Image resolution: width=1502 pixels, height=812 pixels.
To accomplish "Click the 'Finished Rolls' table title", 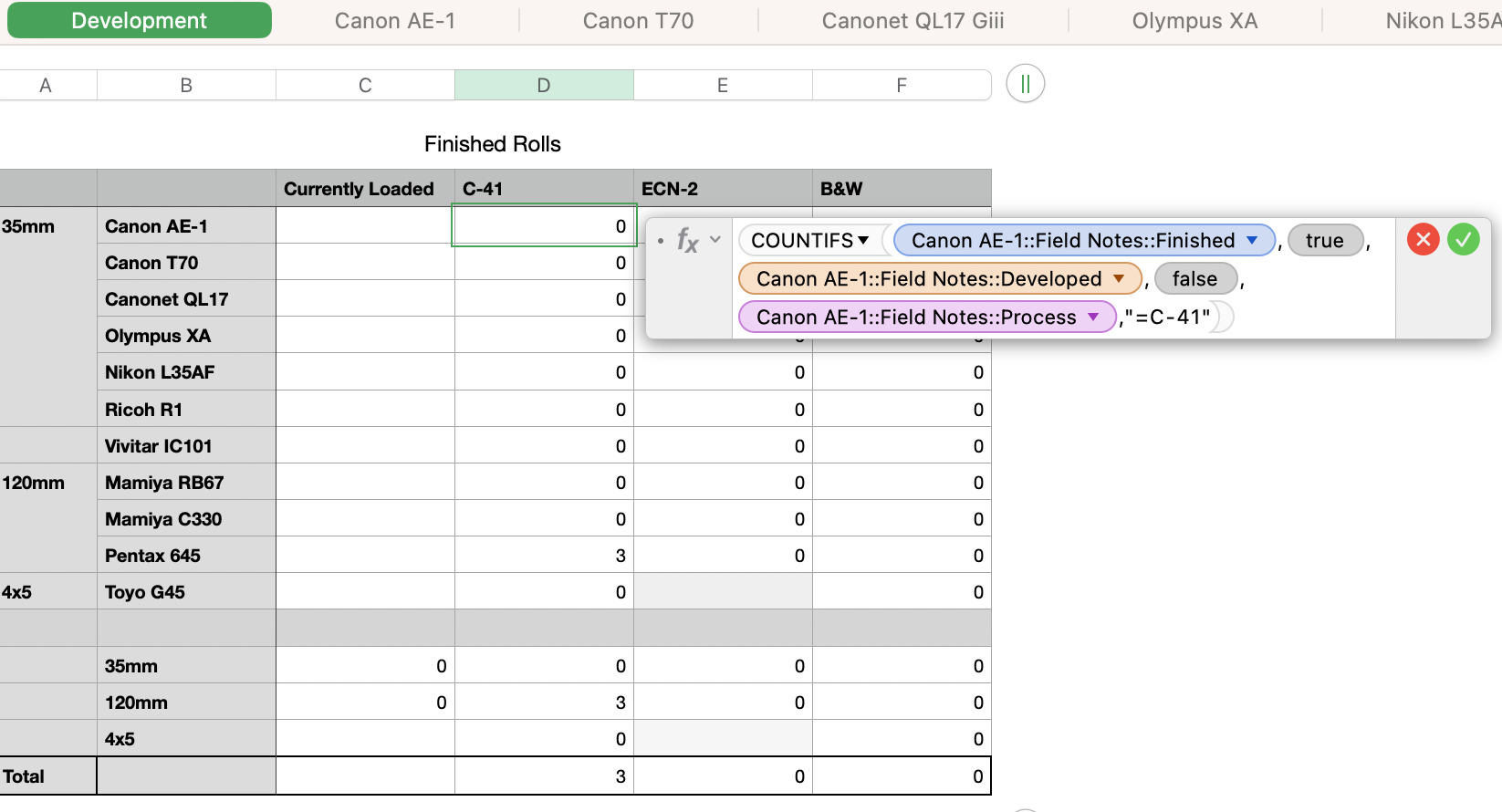I will (493, 144).
